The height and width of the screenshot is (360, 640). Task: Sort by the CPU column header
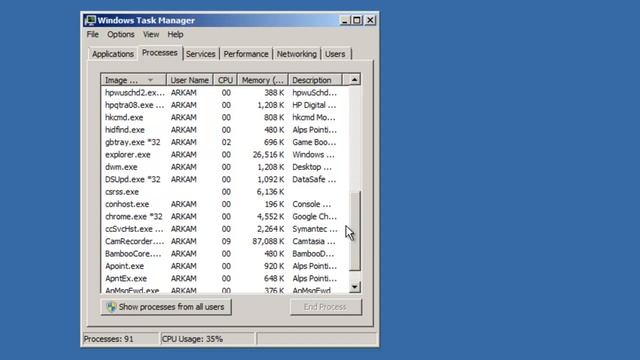tap(225, 80)
